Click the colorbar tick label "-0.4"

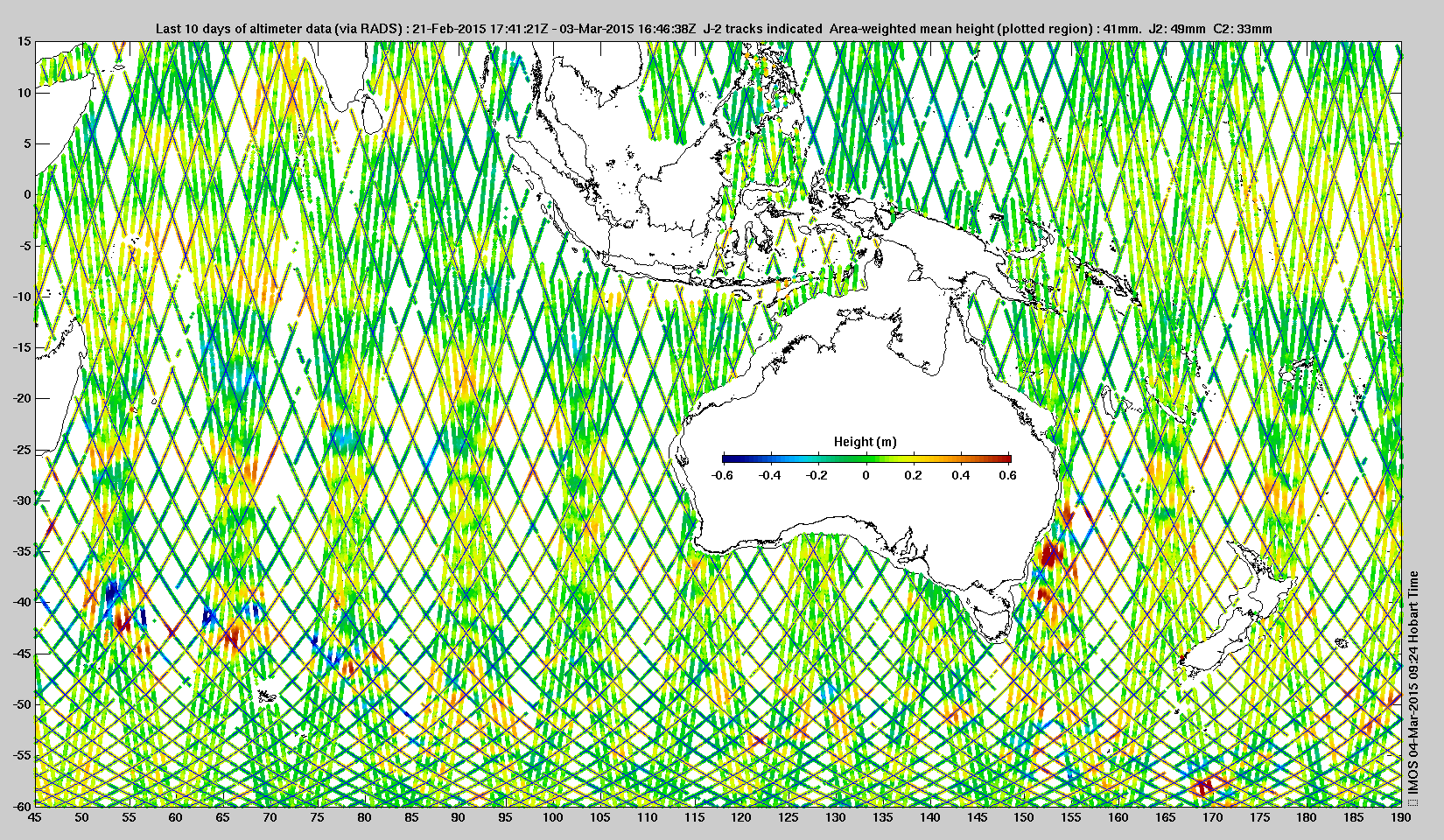770,475
